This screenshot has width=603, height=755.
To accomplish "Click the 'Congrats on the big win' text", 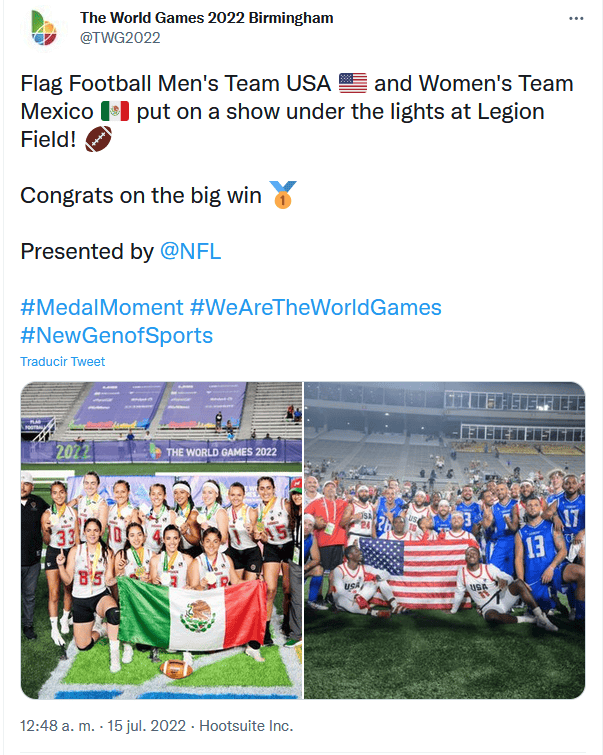I will click(140, 195).
